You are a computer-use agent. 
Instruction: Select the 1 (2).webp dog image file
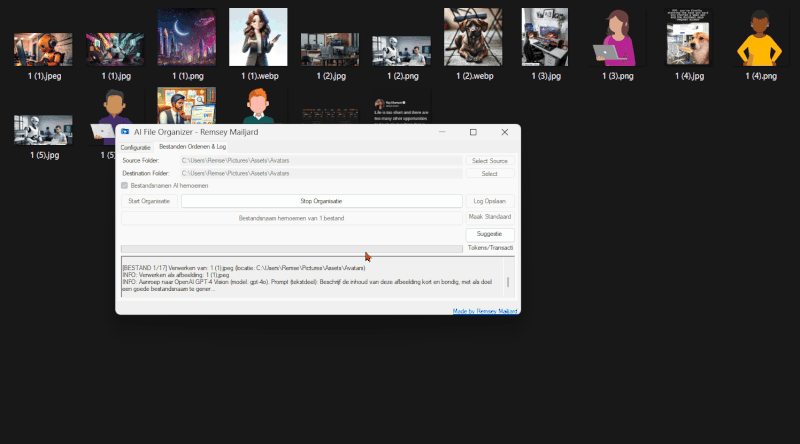pos(475,38)
